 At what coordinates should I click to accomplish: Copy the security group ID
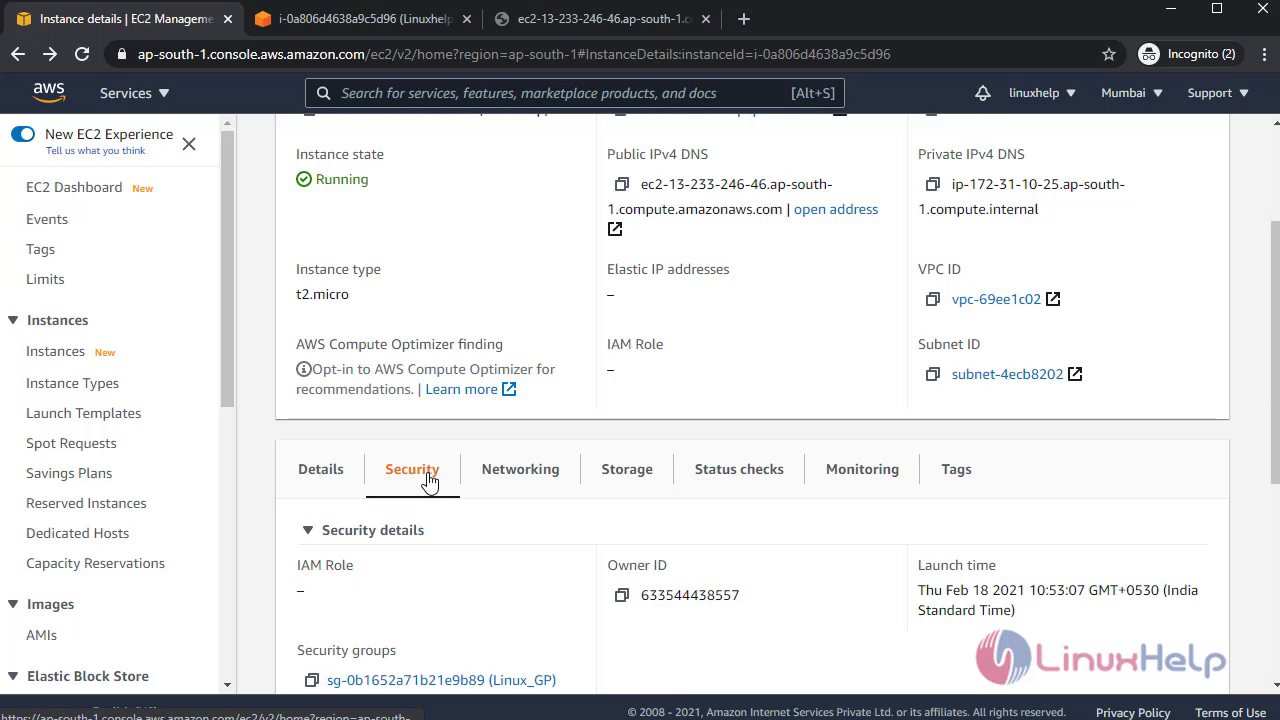[312, 680]
